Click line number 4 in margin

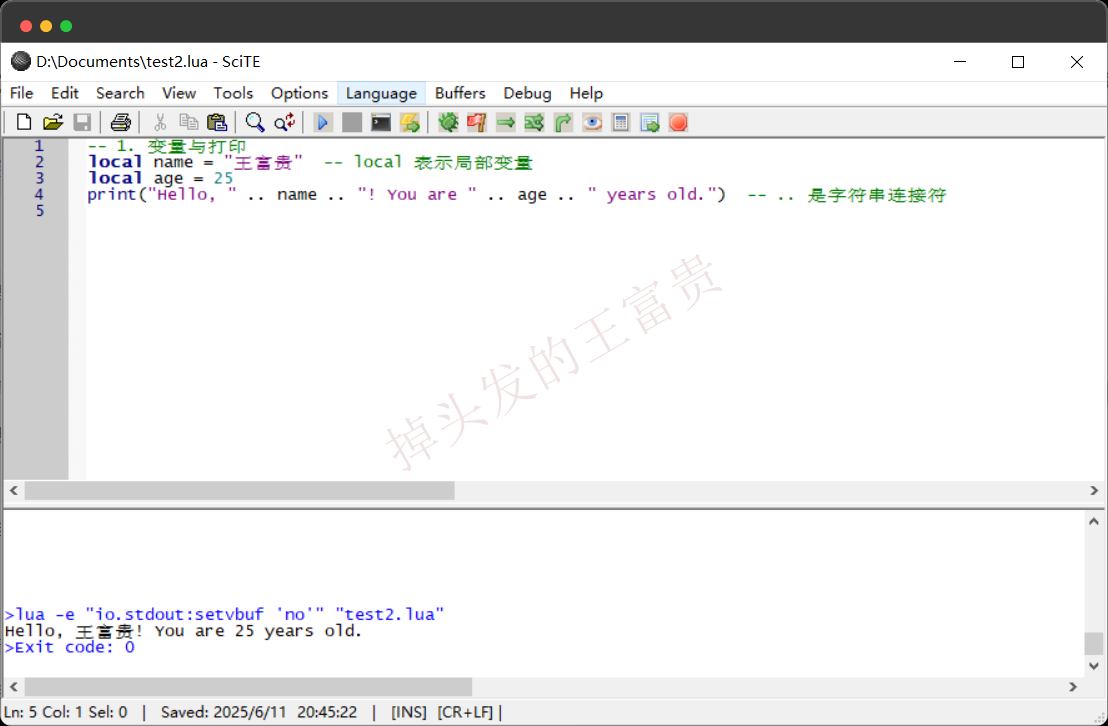tap(39, 194)
